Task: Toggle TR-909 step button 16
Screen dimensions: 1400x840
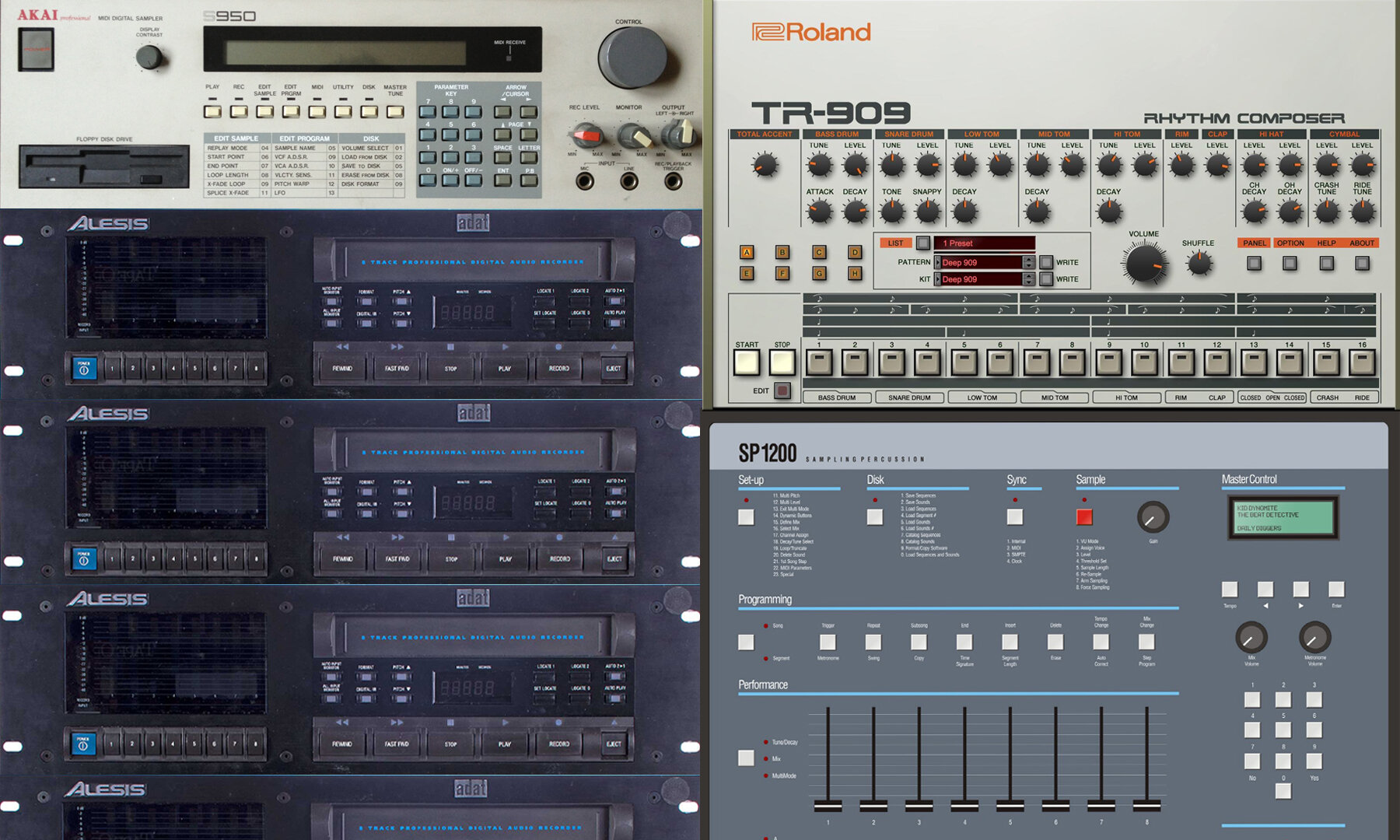Action: pyautogui.click(x=1362, y=362)
